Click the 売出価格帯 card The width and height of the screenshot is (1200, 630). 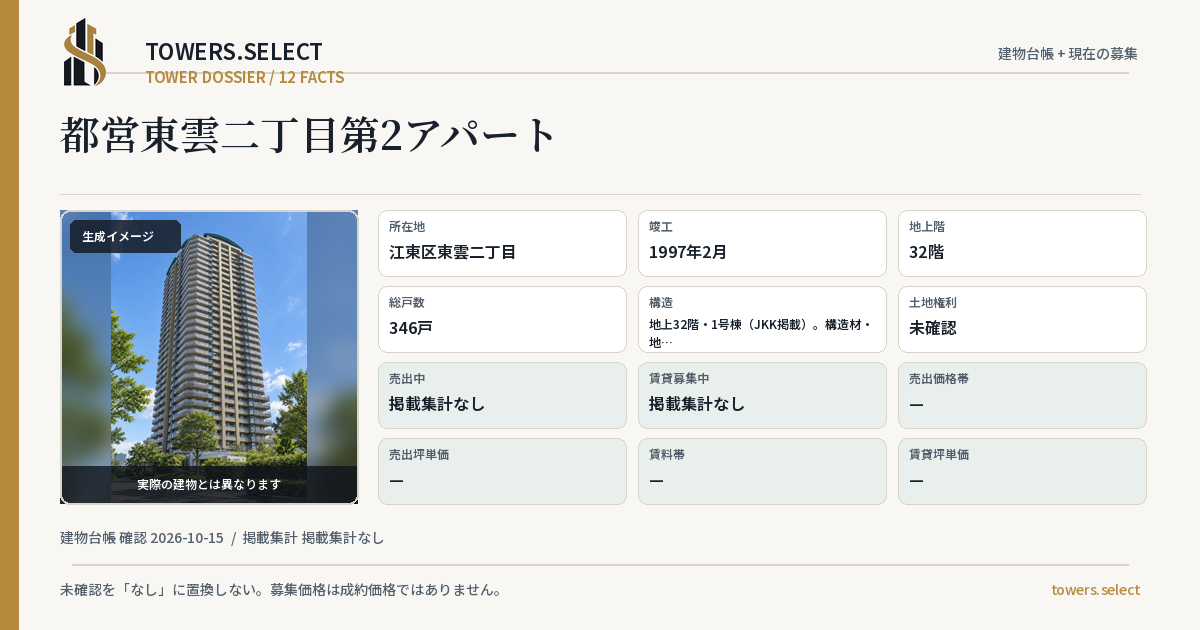[1022, 395]
